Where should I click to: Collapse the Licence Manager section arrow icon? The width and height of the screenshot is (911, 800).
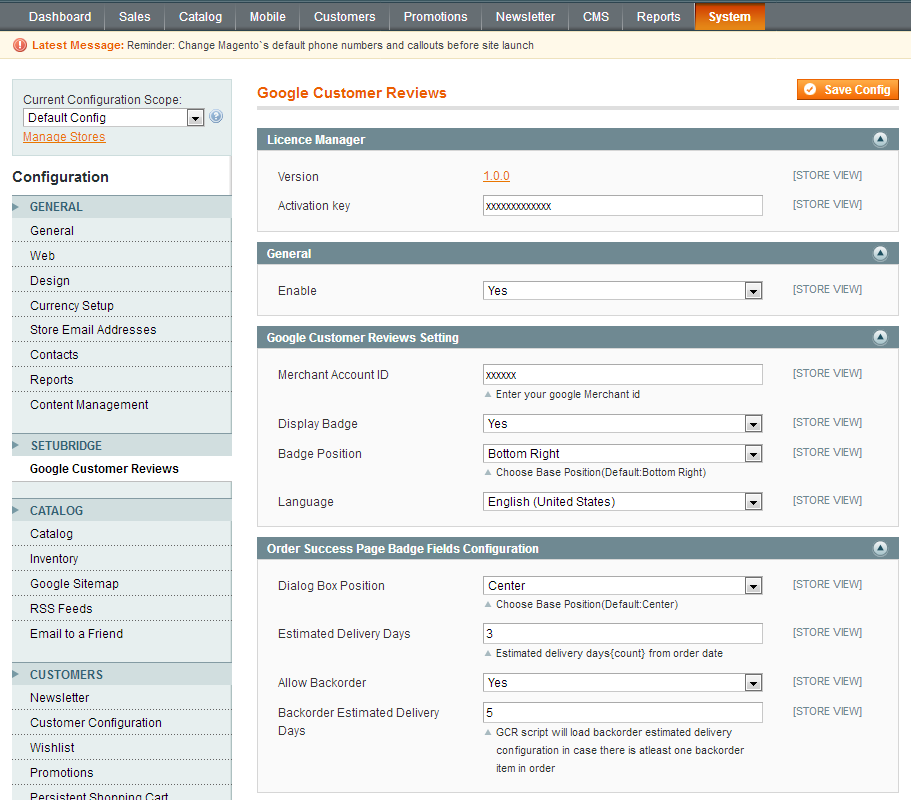point(880,140)
